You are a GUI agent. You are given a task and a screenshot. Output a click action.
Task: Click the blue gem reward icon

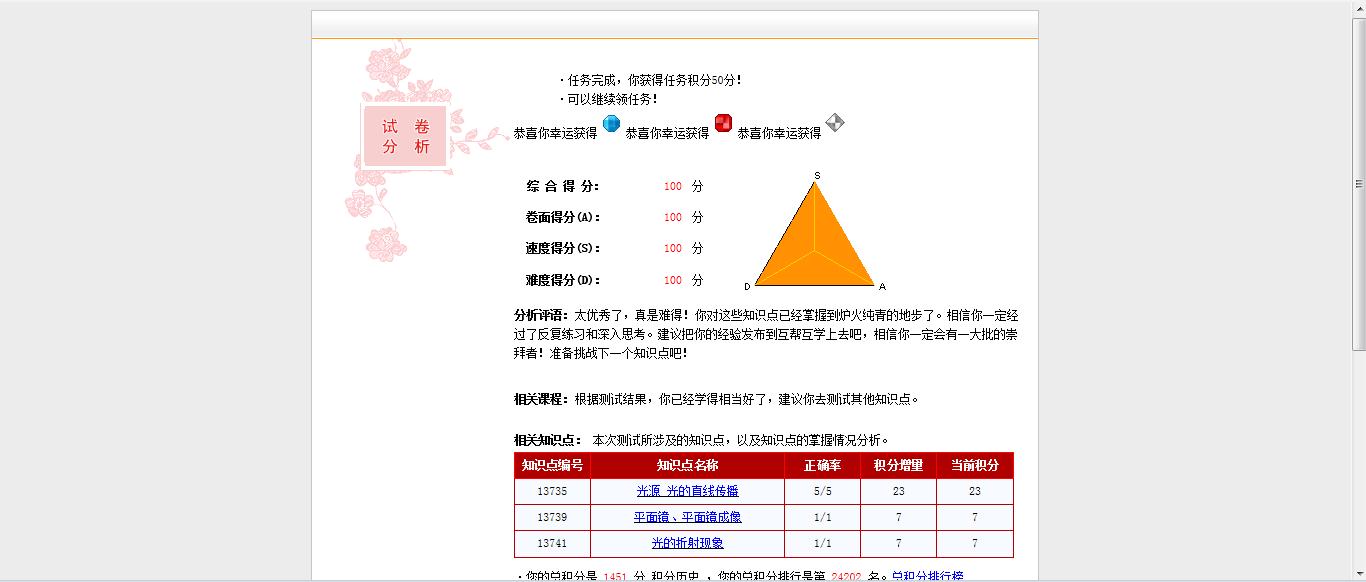[611, 124]
